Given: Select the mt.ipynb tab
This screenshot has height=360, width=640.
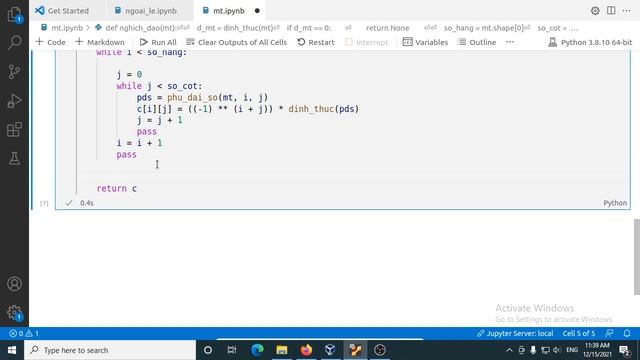Looking at the screenshot, I should (223, 11).
